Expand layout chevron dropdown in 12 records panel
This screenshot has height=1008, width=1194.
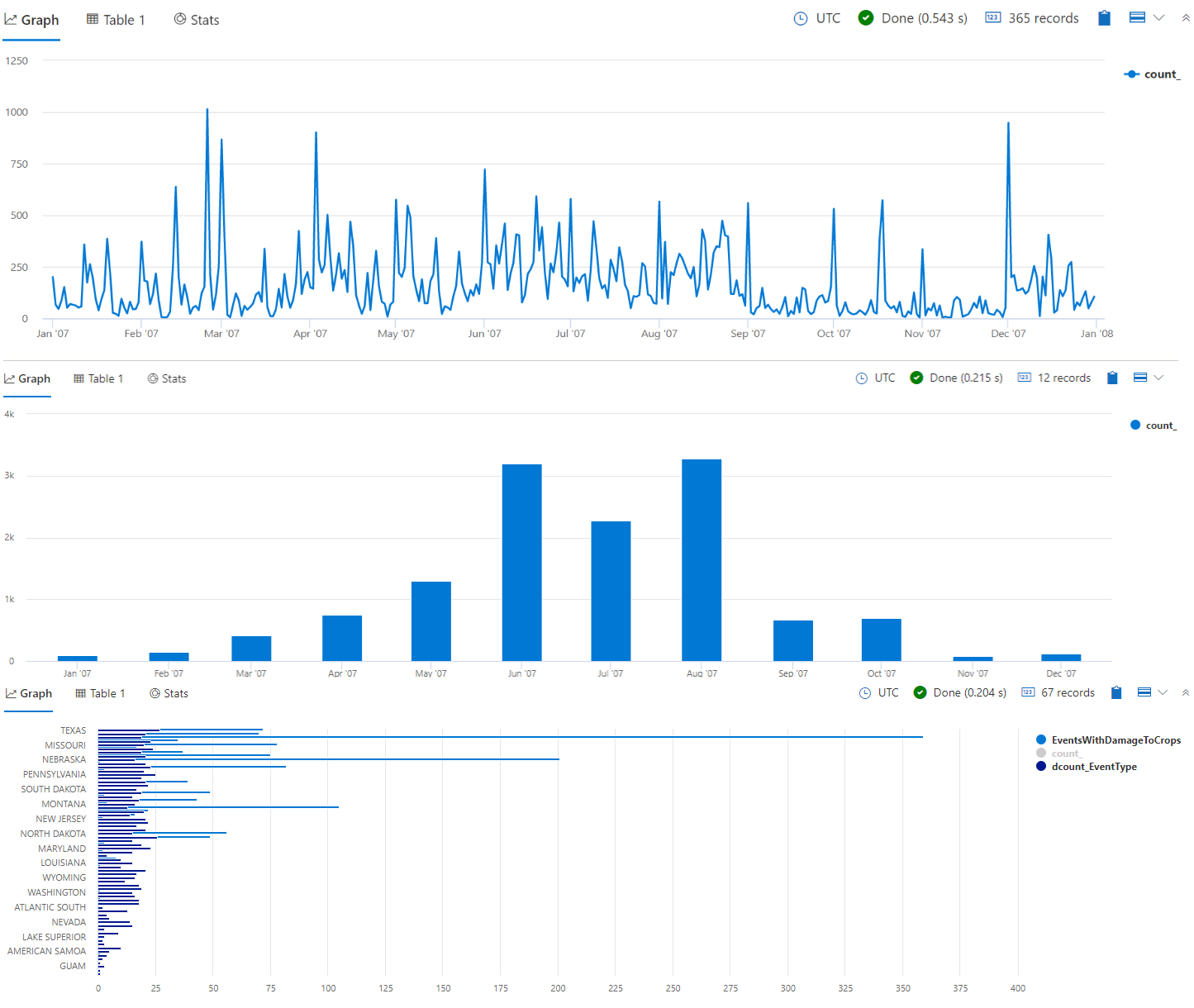coord(1158,378)
